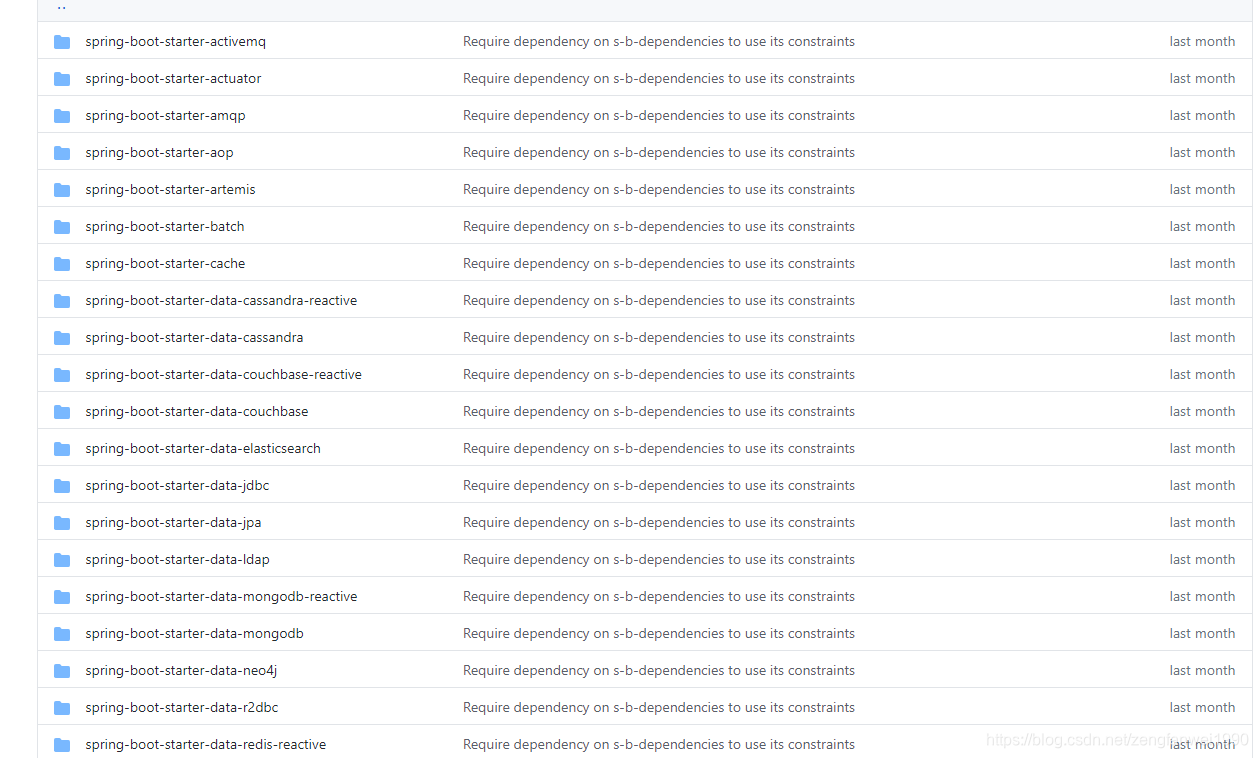Click 'last month' timestamp on data-jpa row
The width and height of the screenshot is (1258, 758).
tap(1202, 523)
